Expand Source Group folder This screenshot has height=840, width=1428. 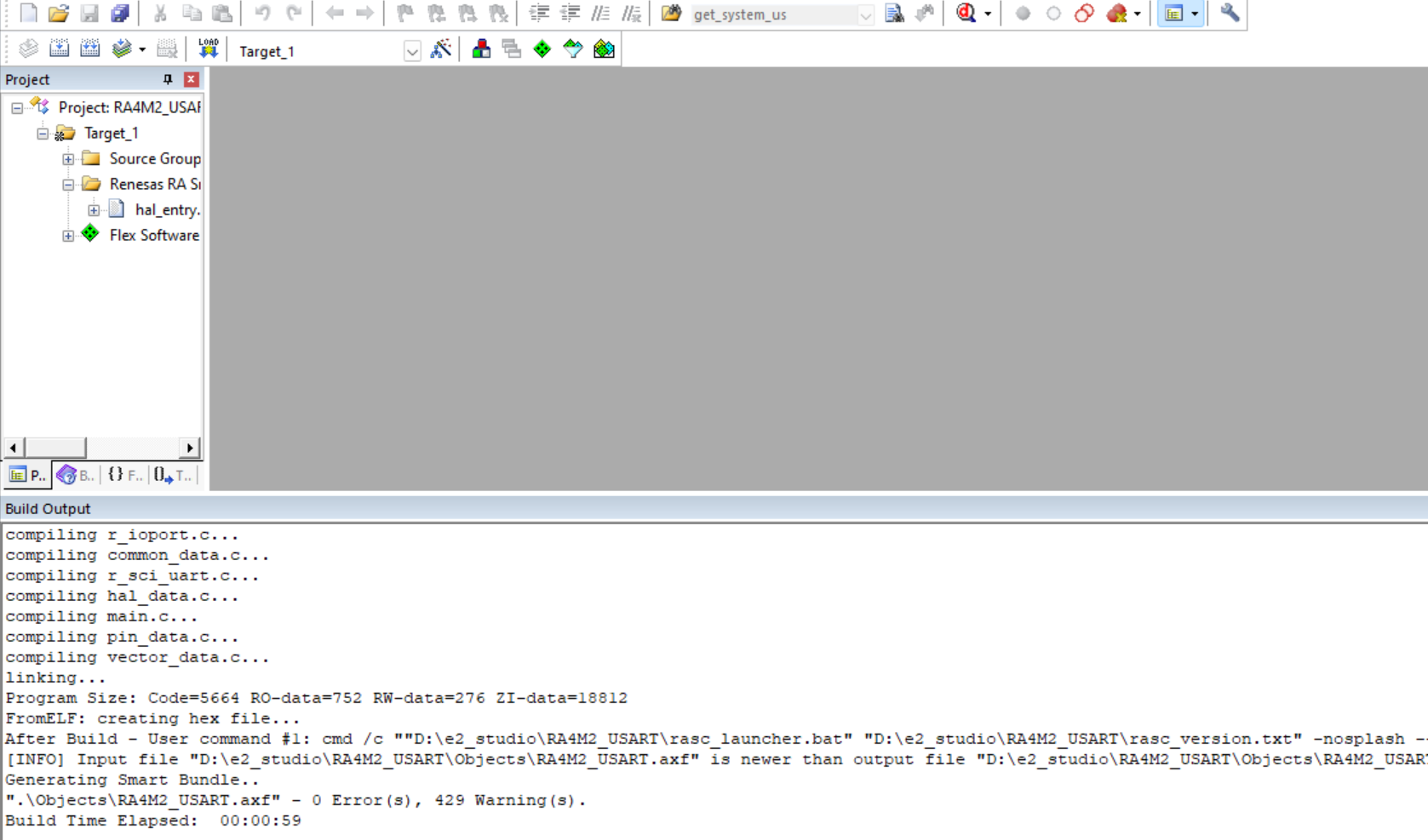click(68, 159)
